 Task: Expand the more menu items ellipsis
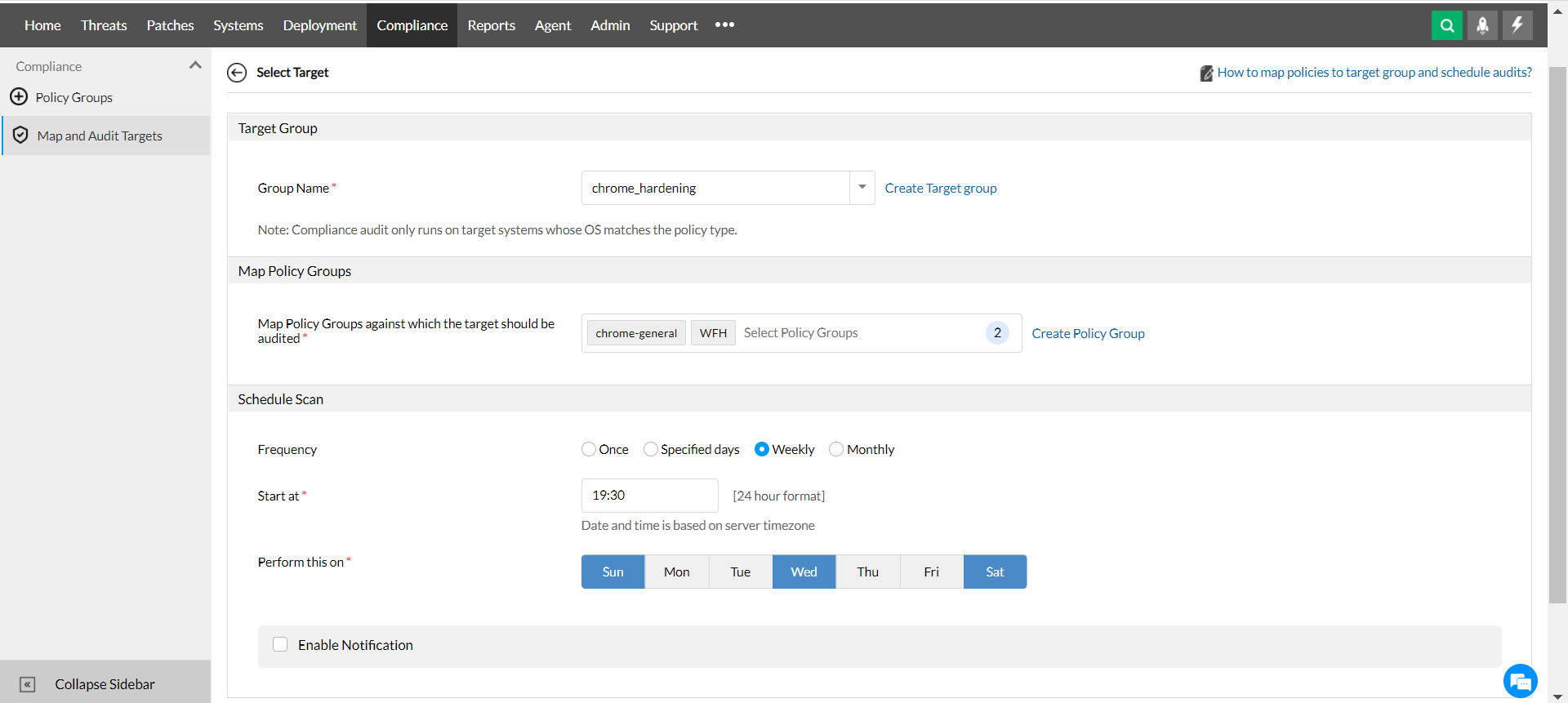[x=724, y=25]
